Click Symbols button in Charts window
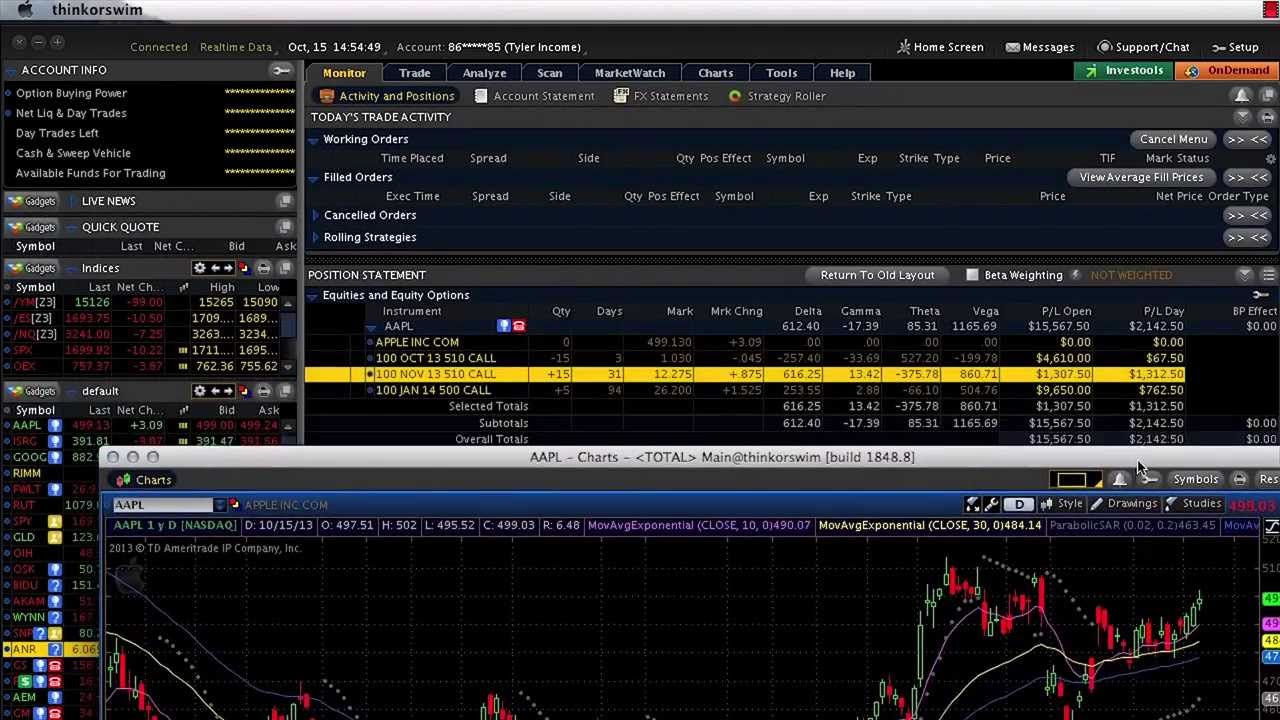Viewport: 1280px width, 720px height. [1195, 480]
